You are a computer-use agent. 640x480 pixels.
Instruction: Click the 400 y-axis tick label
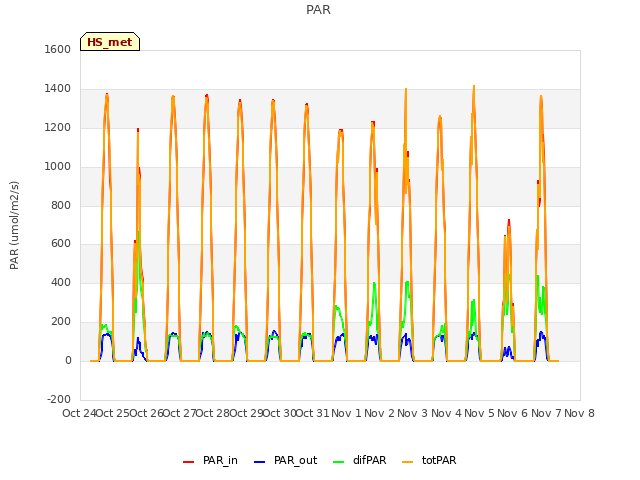point(61,282)
